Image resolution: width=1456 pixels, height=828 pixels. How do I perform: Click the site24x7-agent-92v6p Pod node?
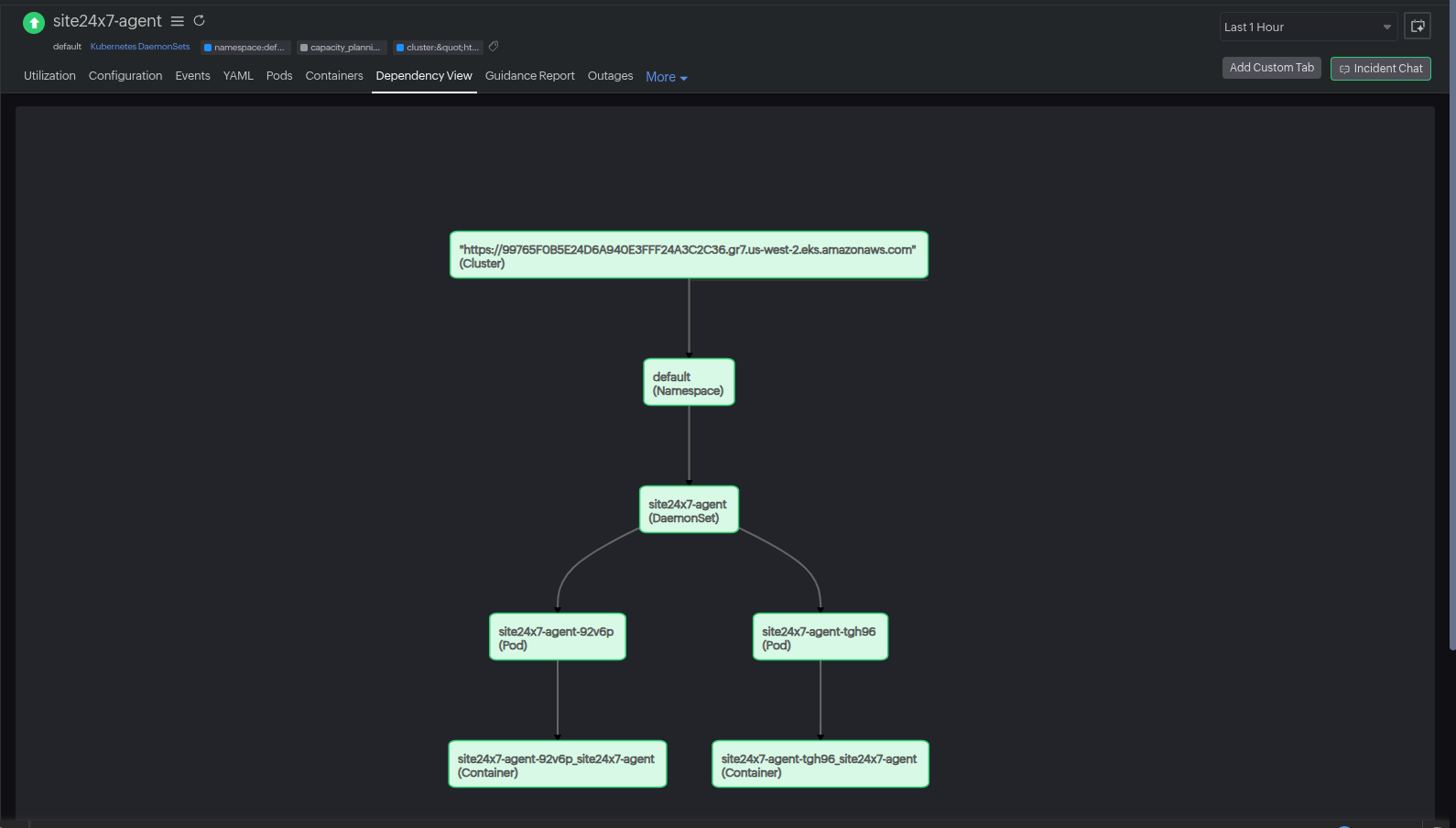click(x=557, y=637)
